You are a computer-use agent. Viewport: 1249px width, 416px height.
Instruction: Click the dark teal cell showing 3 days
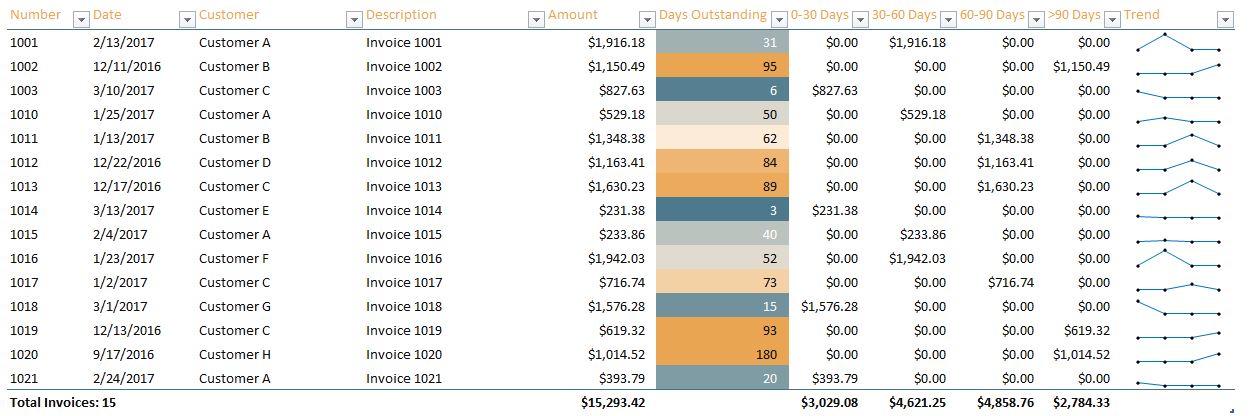click(x=724, y=211)
